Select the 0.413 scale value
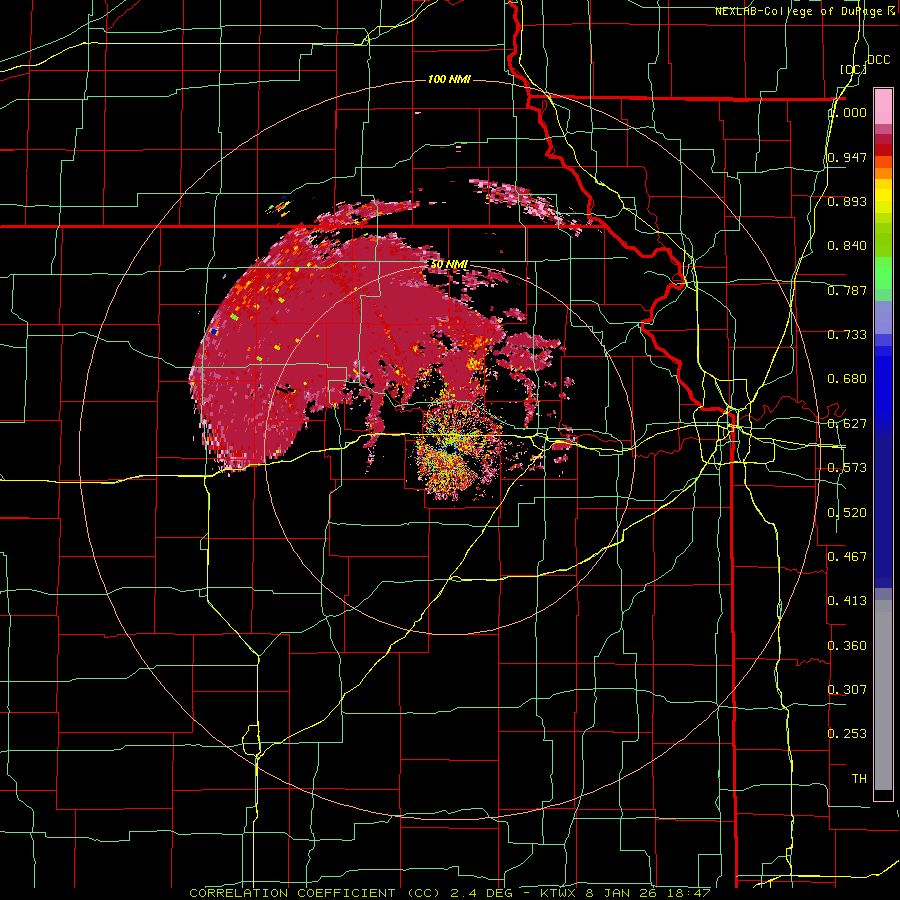 pos(847,601)
